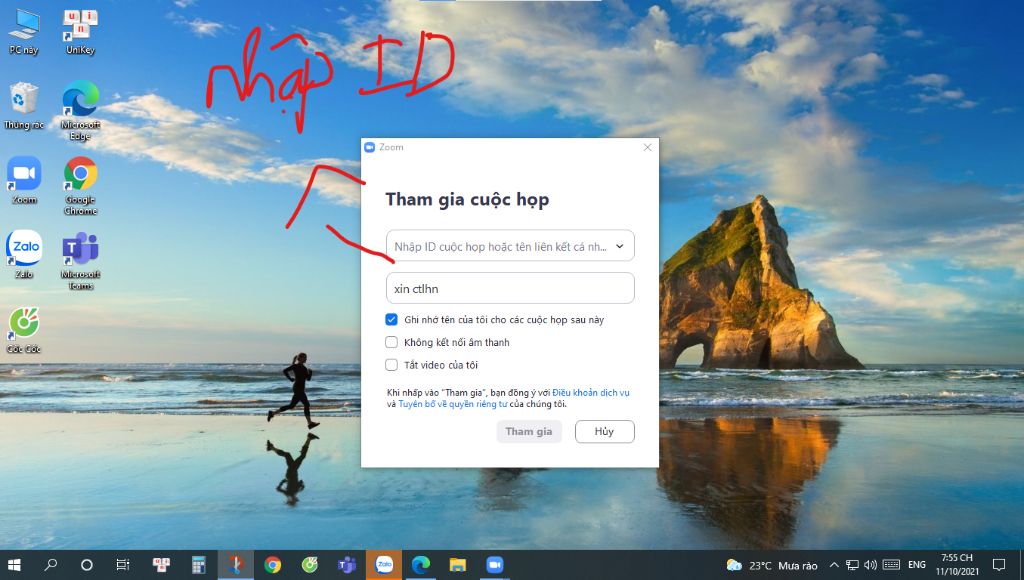Click the name field containing xin ctlhn
The width and height of the screenshot is (1024, 580).
tap(510, 289)
